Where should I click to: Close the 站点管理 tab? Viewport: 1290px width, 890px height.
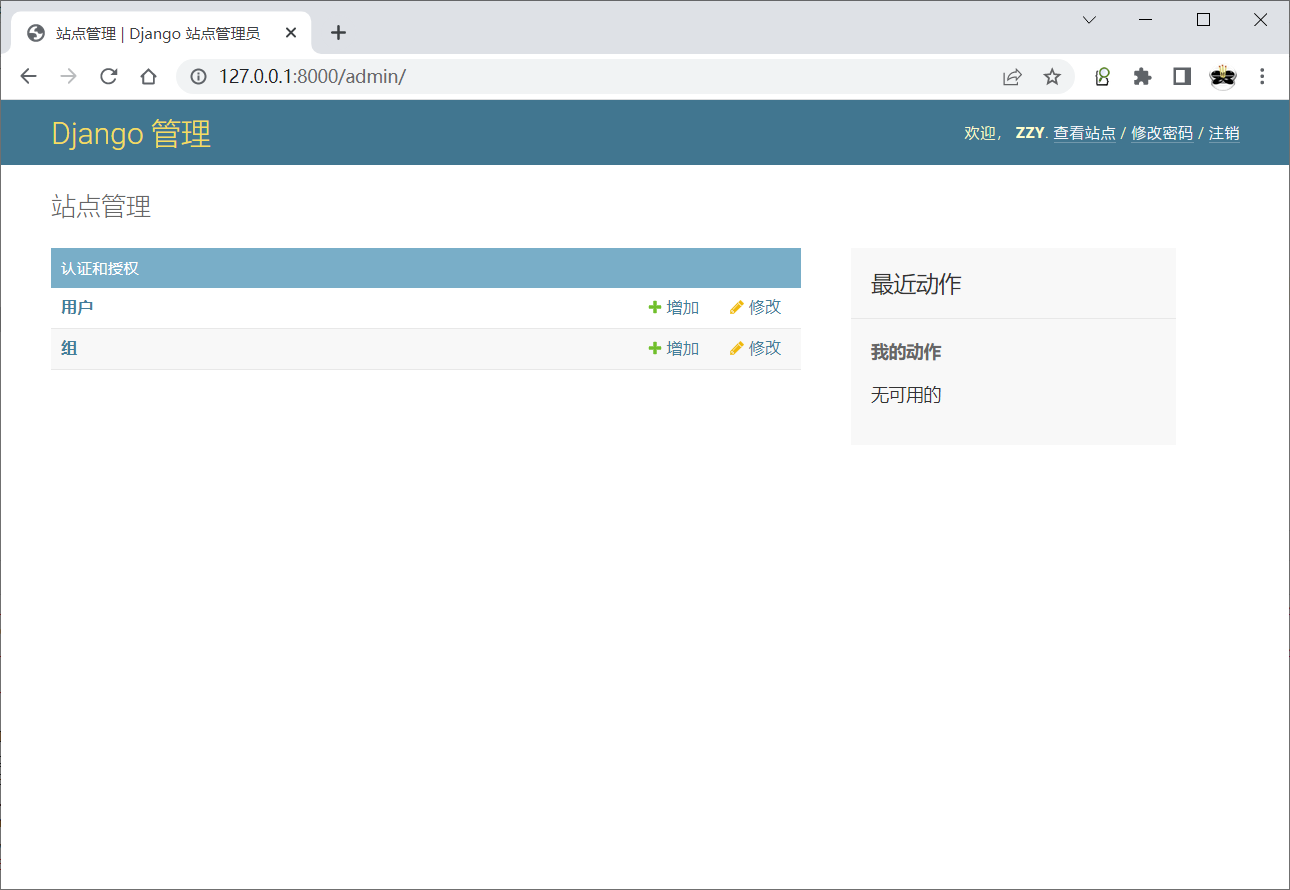point(291,33)
